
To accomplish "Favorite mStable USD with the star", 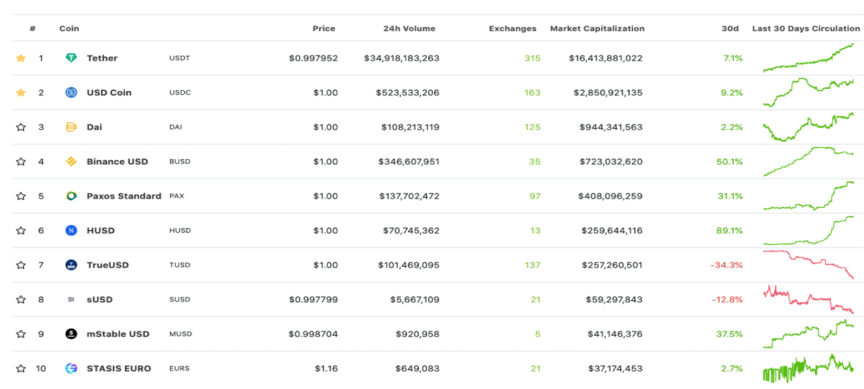I will coord(21,334).
